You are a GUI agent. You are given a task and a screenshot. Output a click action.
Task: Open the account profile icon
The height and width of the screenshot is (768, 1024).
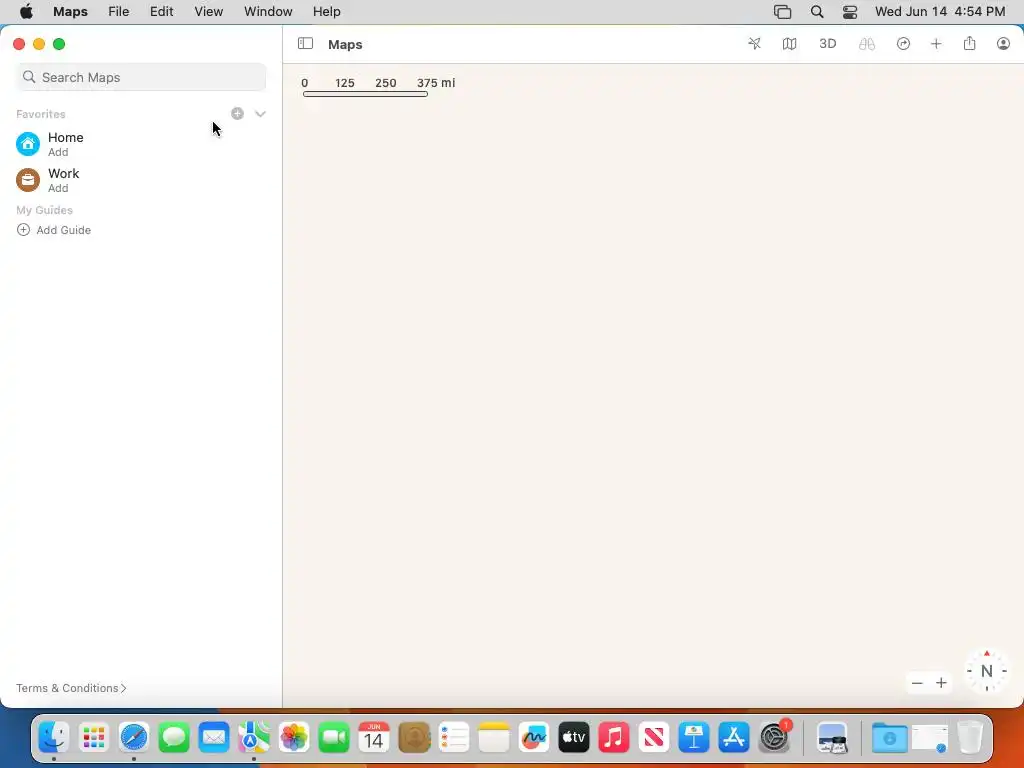click(x=1003, y=44)
